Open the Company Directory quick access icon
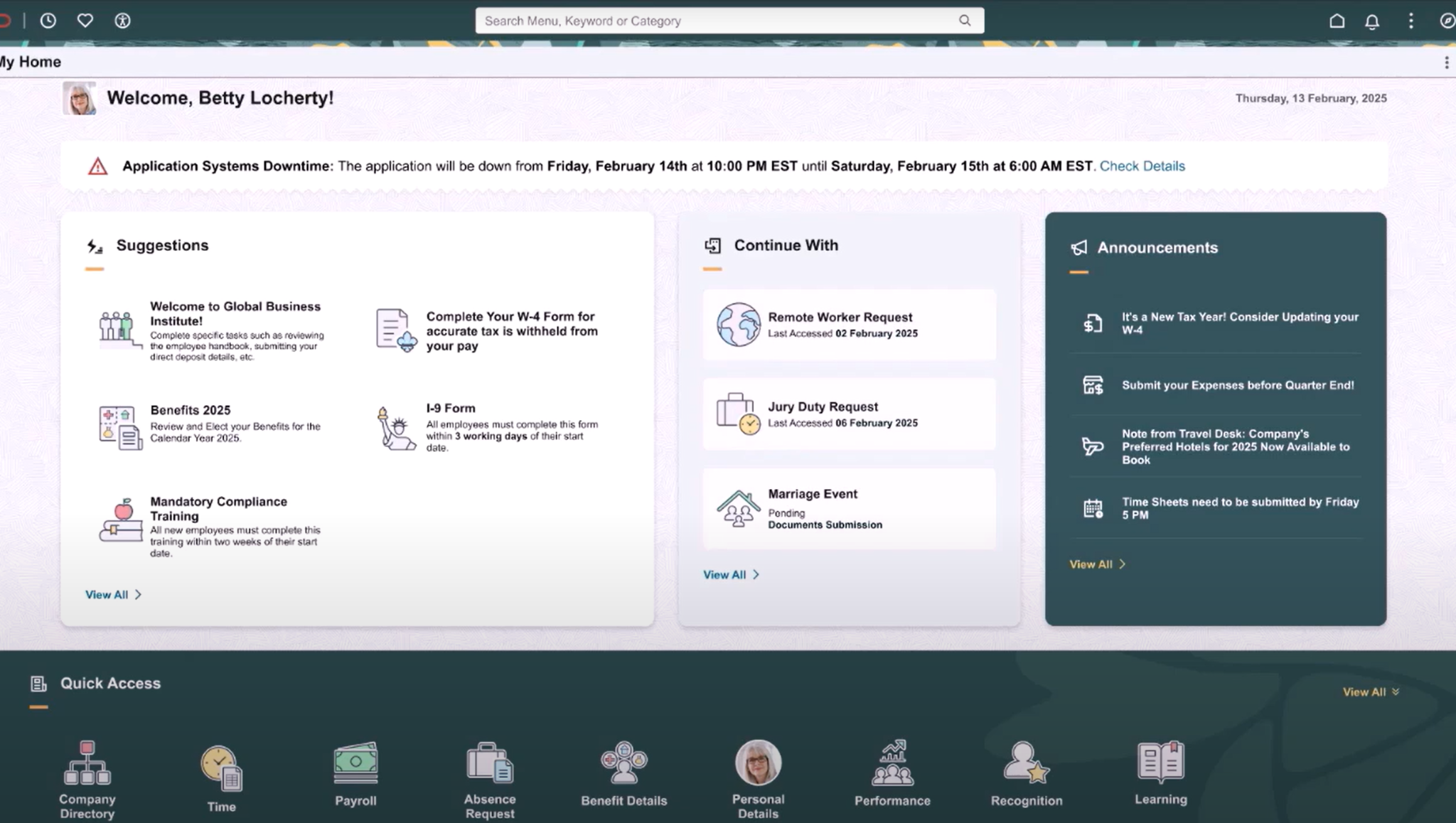Screen dimensions: 1456x823 point(87,764)
